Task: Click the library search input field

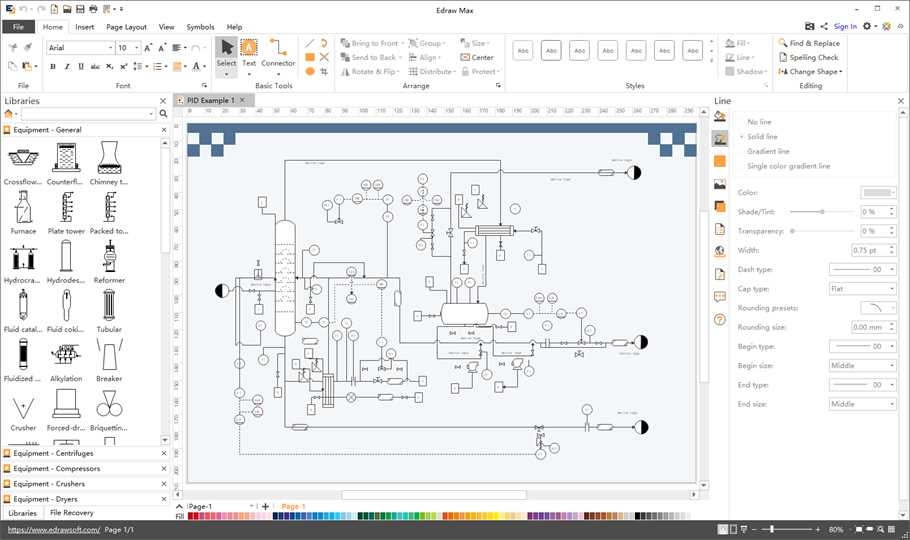Action: tap(88, 114)
